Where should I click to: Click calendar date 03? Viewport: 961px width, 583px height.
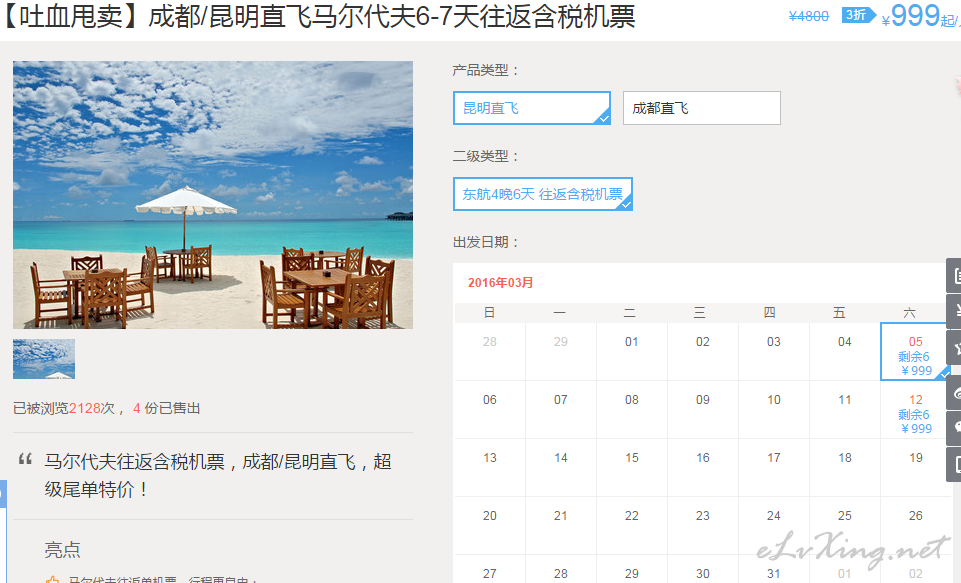[773, 341]
